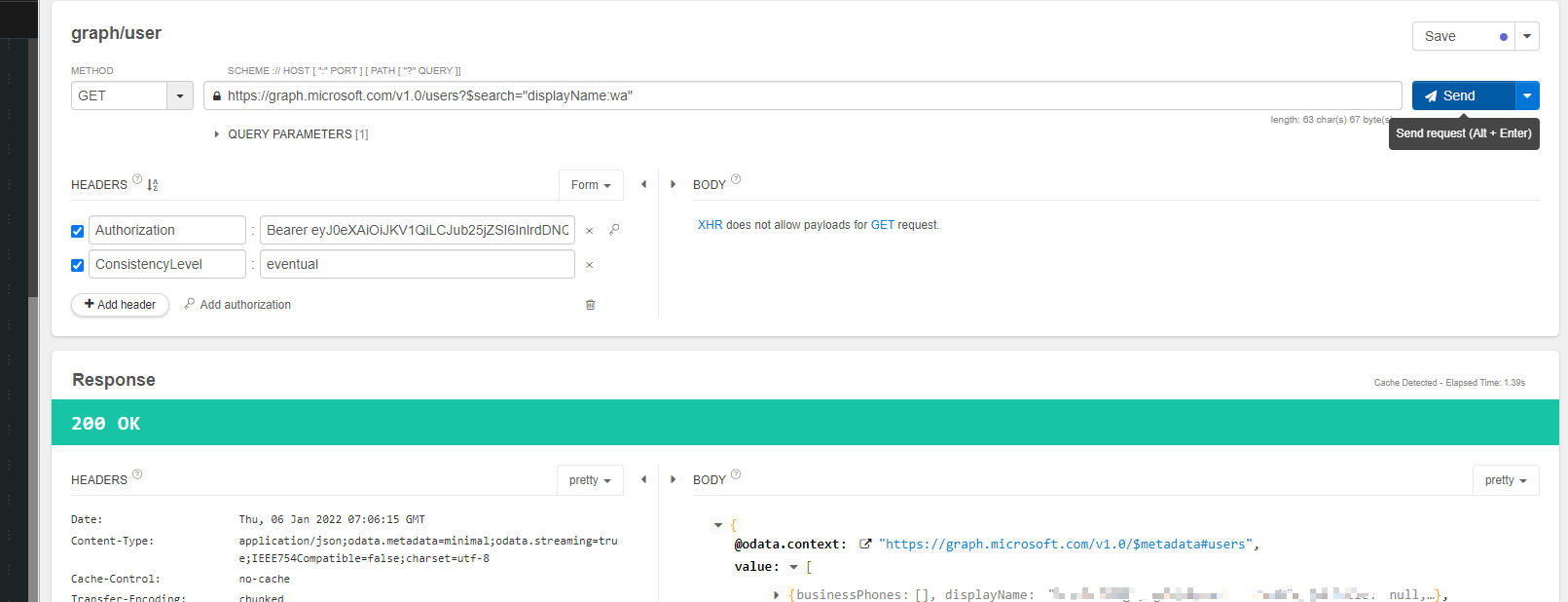Click the Add authorization link
The width and height of the screenshot is (1568, 602).
tap(237, 305)
